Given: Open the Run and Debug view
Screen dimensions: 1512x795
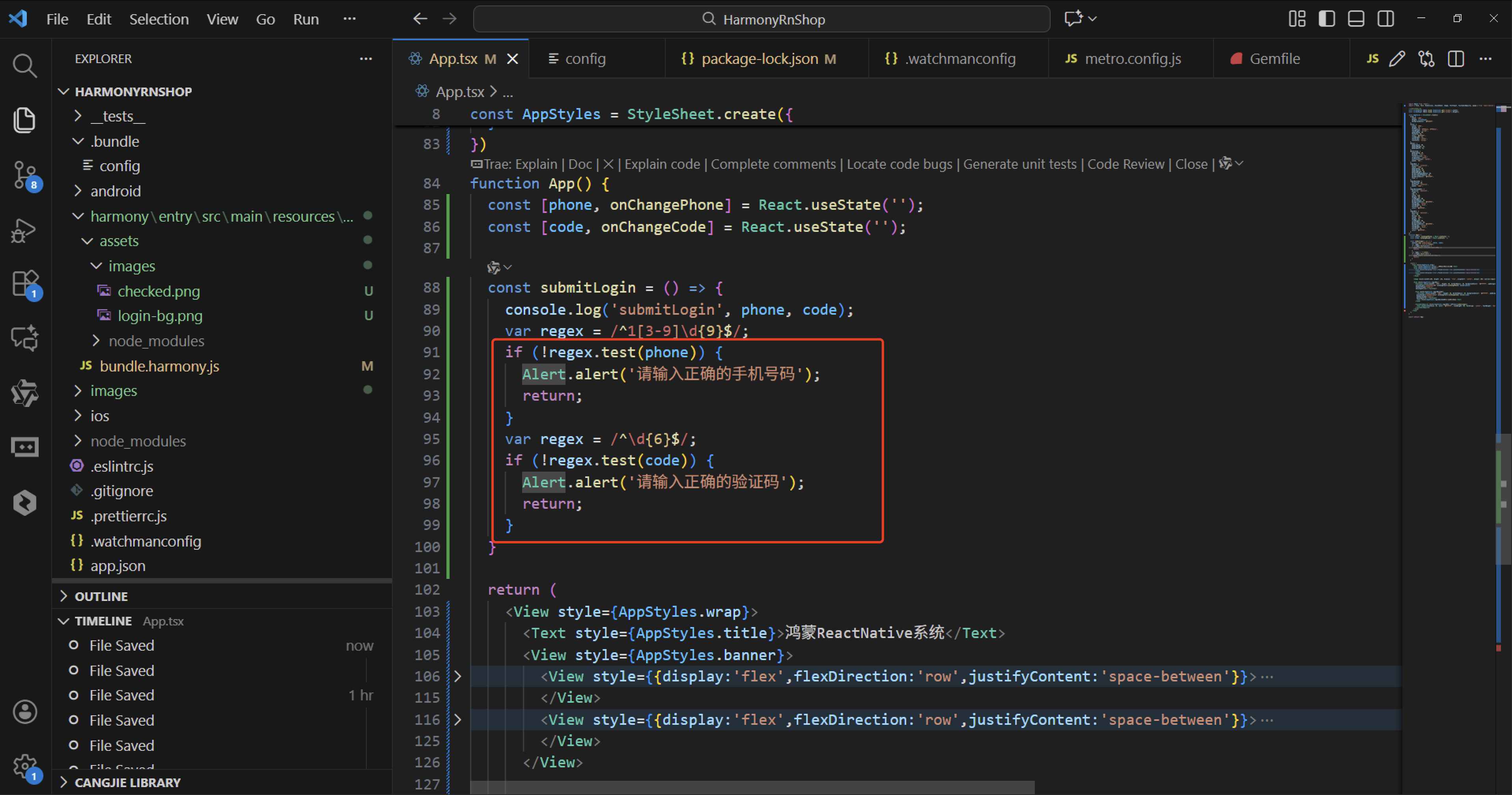Looking at the screenshot, I should pyautogui.click(x=25, y=230).
